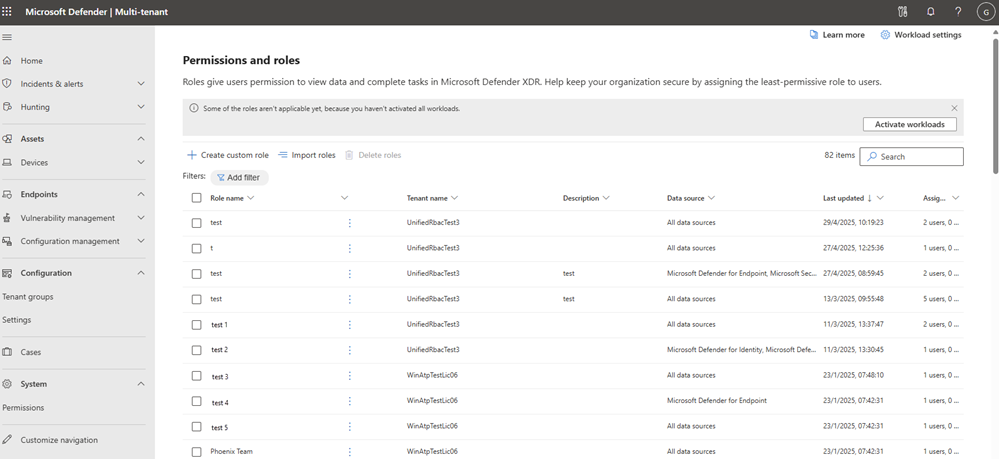Open more options for role 'test 5'

[350, 426]
